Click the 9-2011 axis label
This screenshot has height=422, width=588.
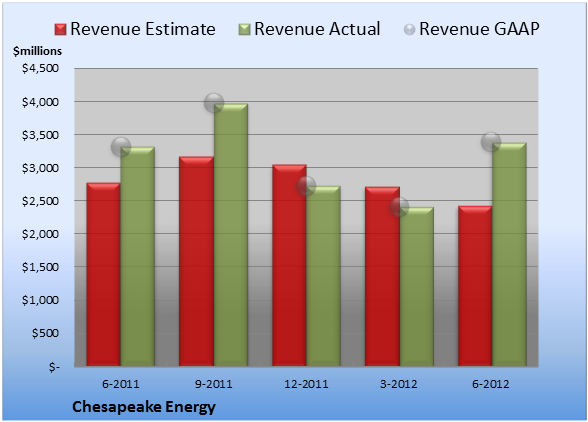214,384
